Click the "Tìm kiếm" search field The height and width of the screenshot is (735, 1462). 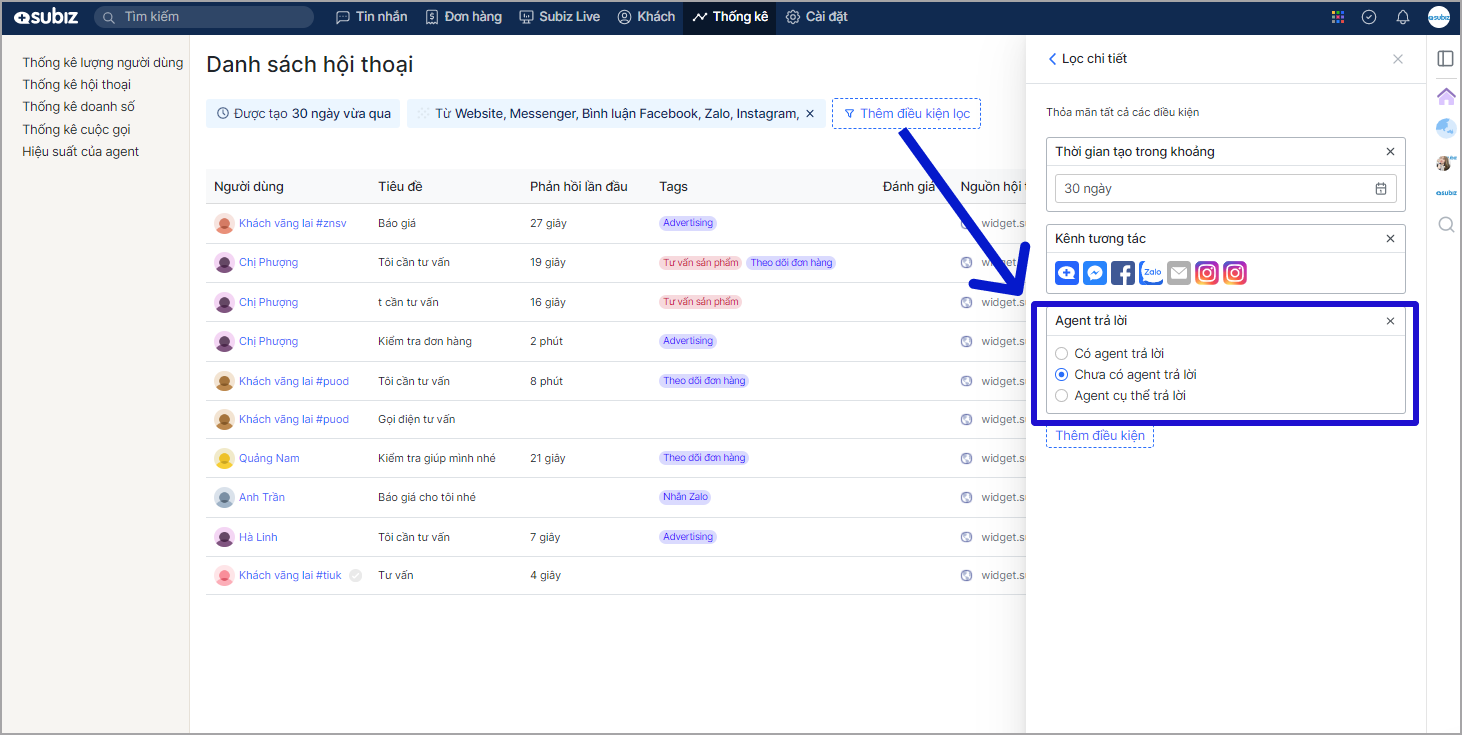(x=210, y=17)
